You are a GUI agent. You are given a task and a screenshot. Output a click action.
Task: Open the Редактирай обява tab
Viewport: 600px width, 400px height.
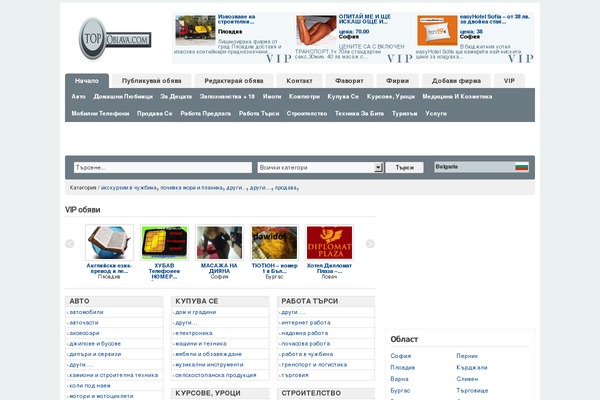click(234, 81)
